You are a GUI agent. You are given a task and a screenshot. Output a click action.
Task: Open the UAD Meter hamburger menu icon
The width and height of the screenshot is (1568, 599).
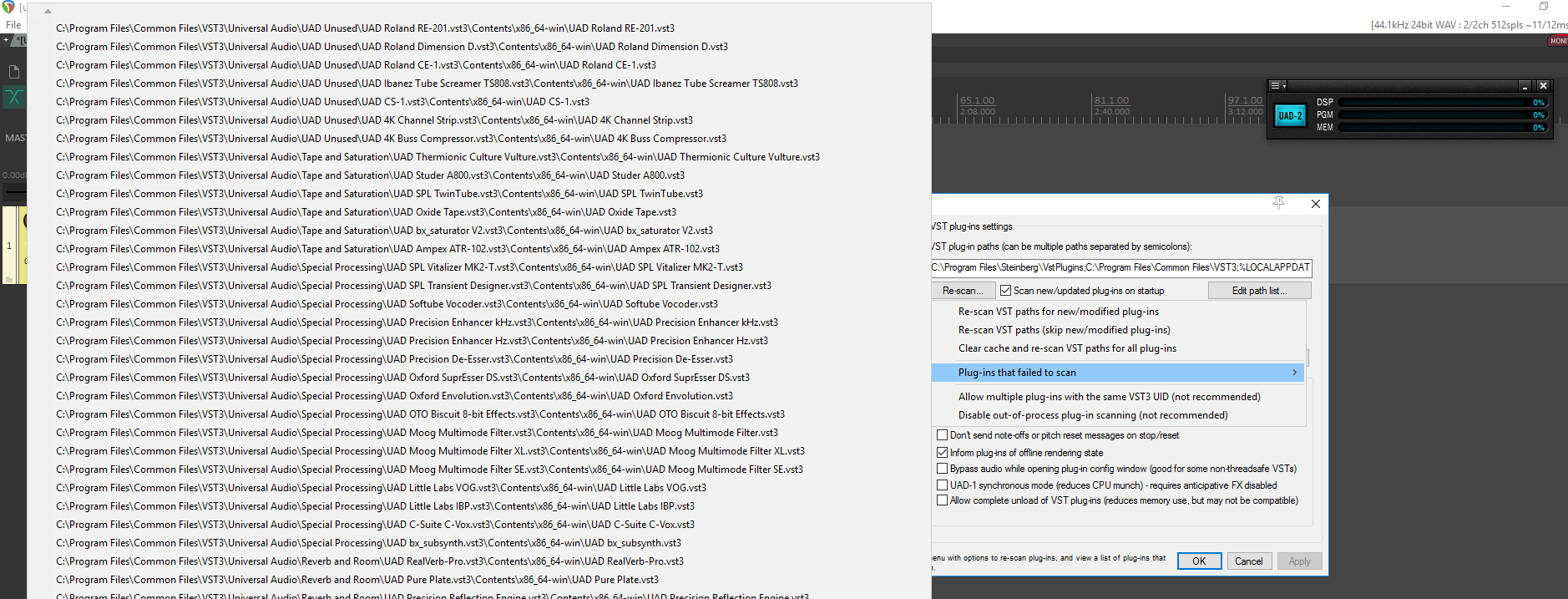[x=1275, y=86]
